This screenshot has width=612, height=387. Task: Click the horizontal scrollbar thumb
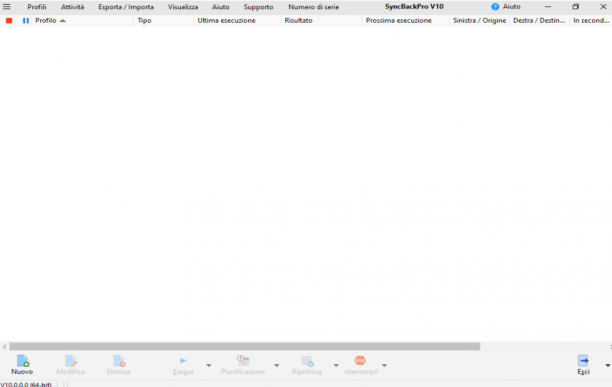(245, 346)
